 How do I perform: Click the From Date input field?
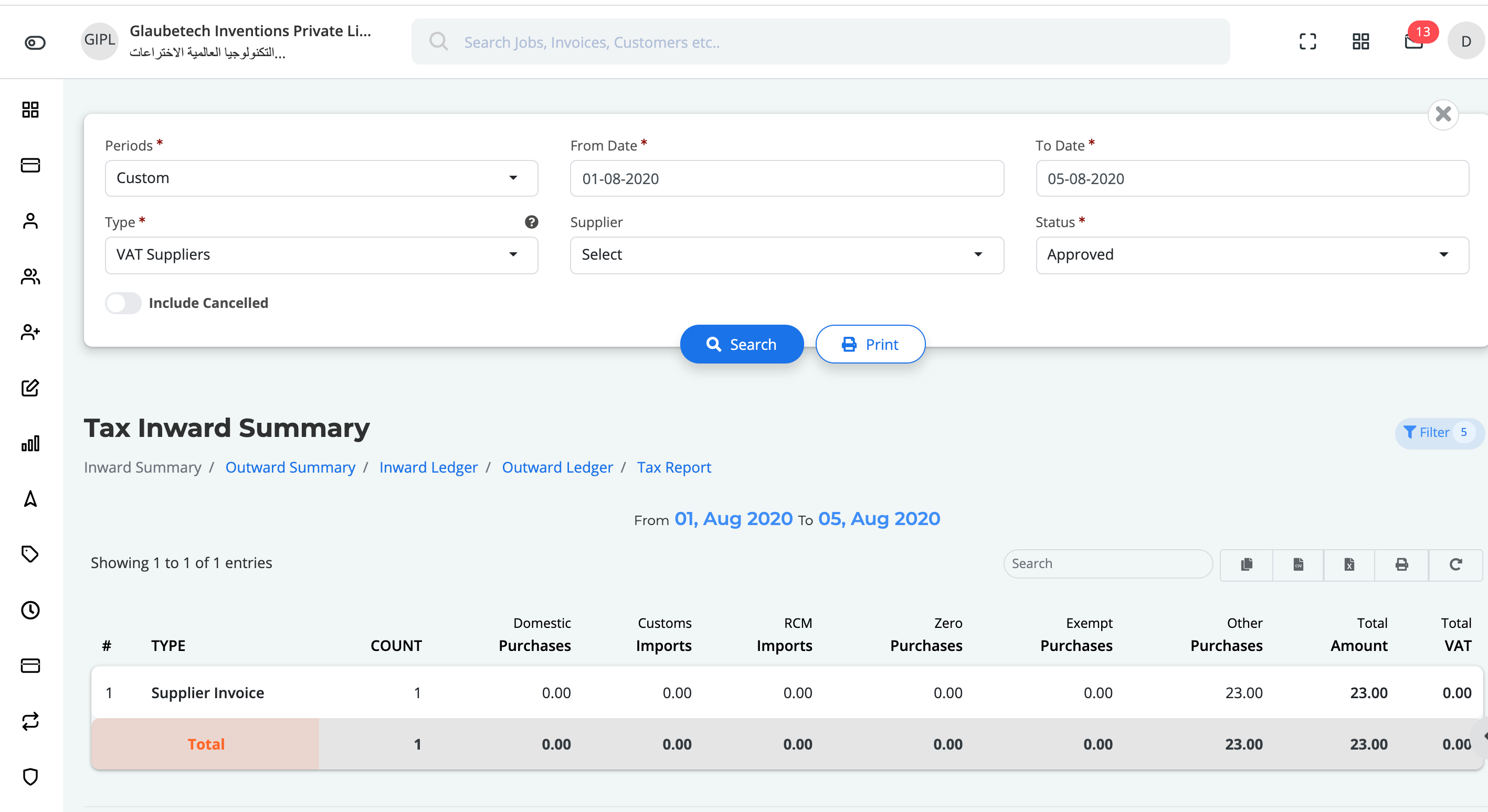[787, 178]
